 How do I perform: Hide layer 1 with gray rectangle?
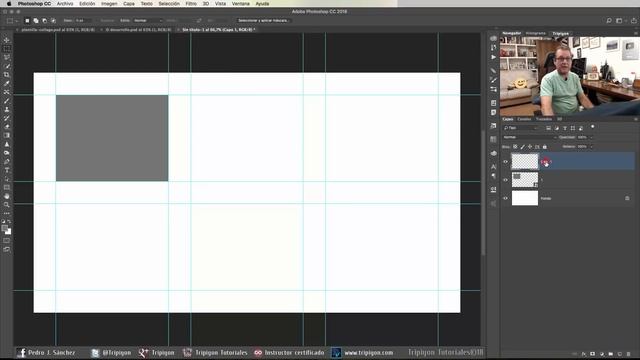click(505, 180)
